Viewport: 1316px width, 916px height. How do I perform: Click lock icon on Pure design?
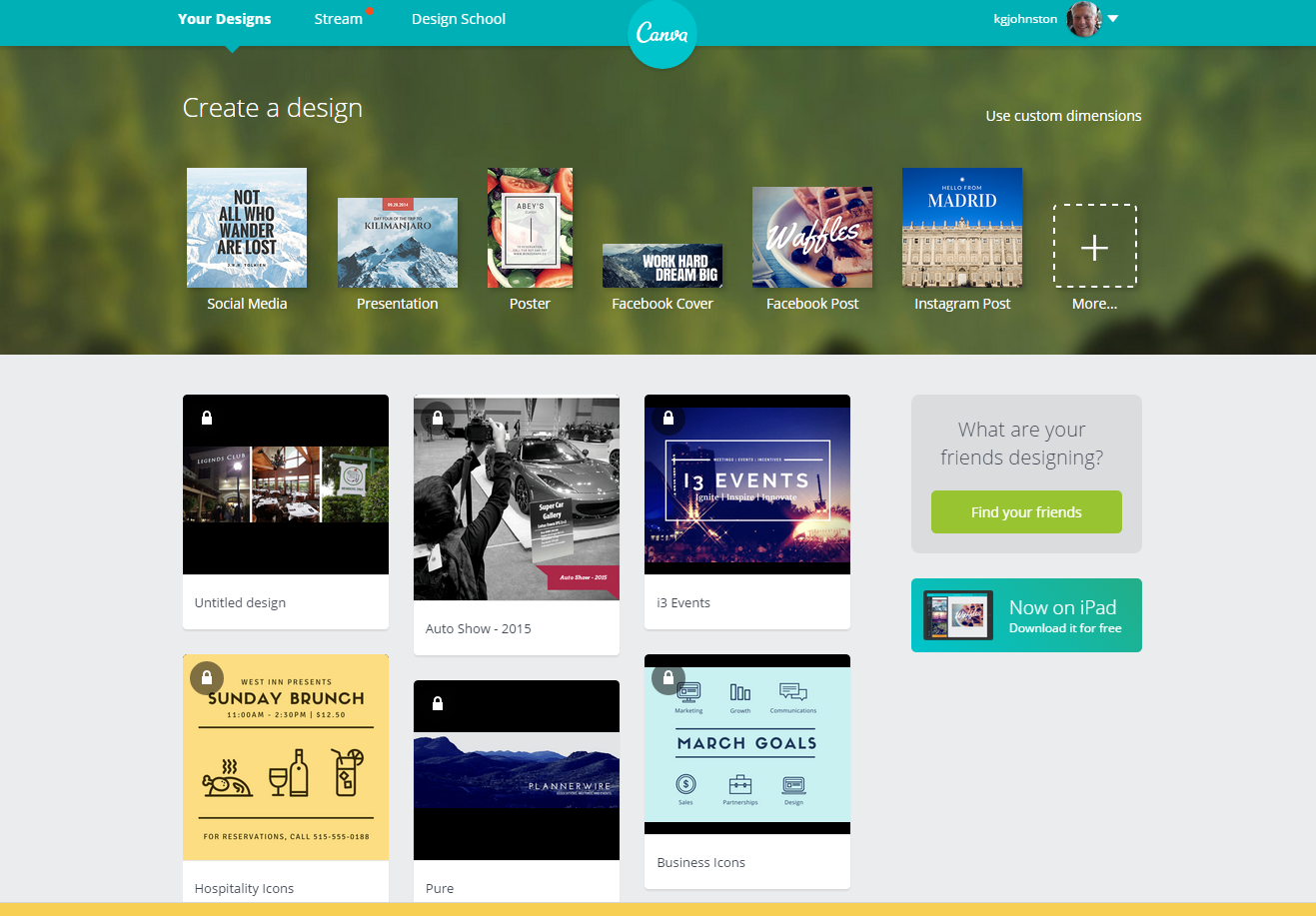[438, 703]
